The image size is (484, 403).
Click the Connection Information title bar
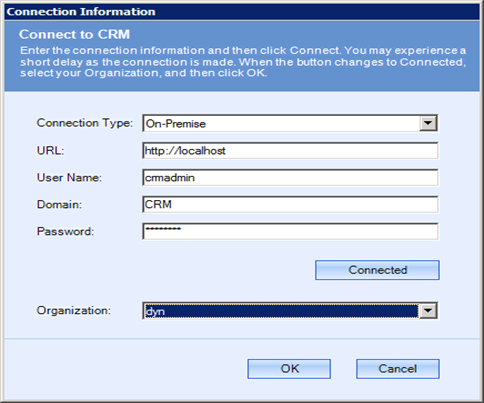click(242, 12)
